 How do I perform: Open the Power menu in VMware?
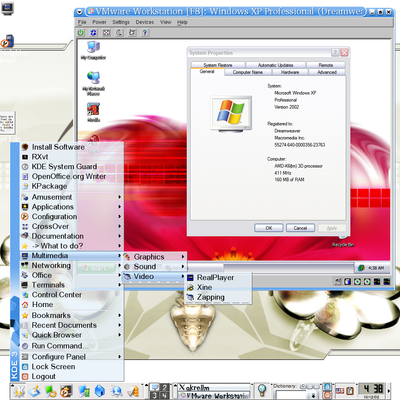[99, 22]
